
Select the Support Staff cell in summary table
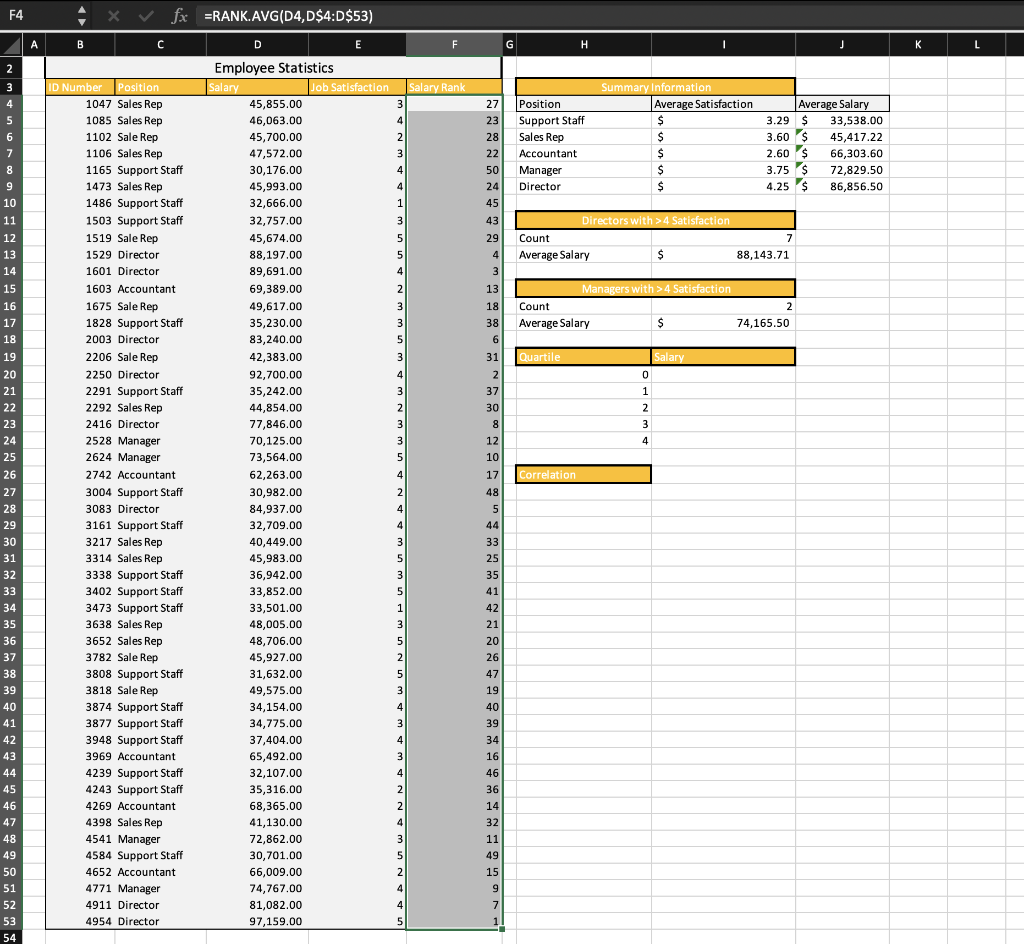point(584,121)
